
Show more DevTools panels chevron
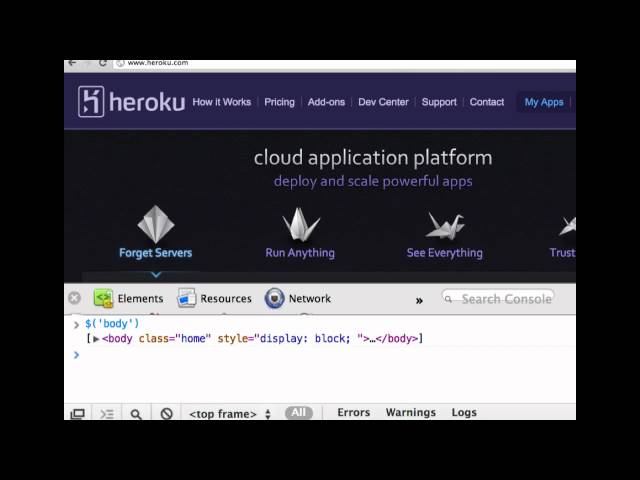419,301
